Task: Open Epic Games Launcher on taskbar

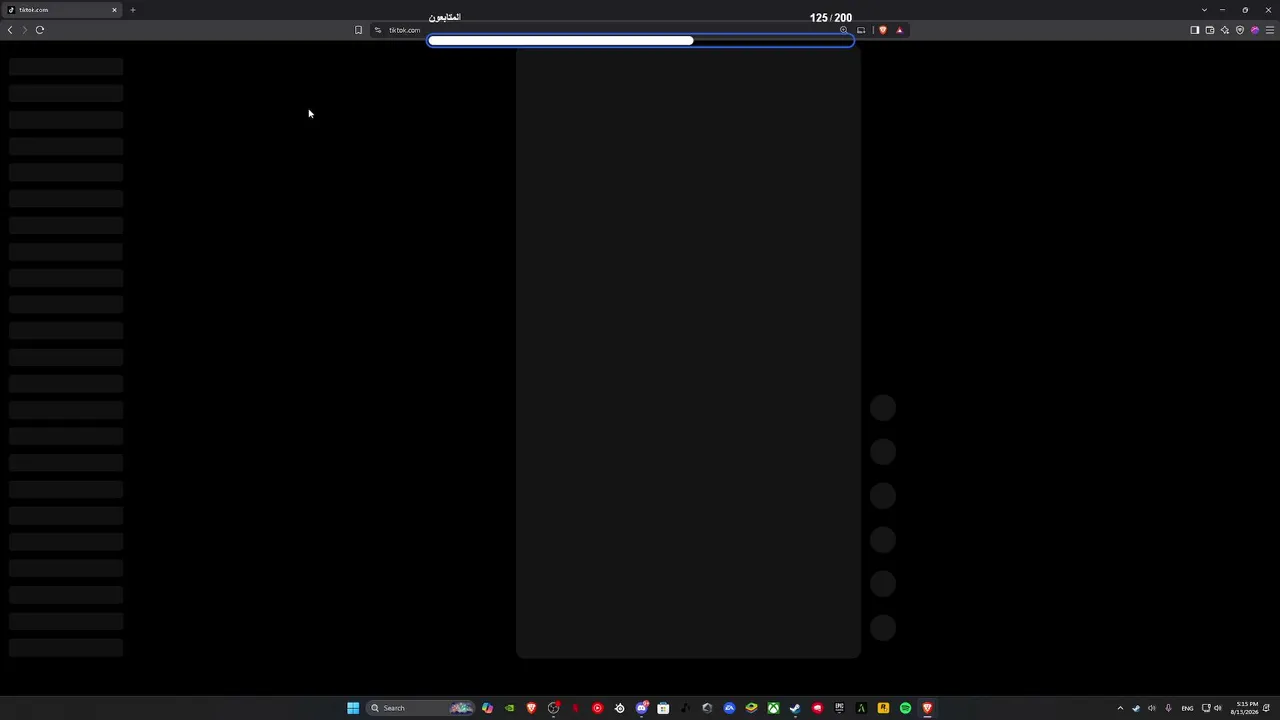Action: (x=839, y=708)
